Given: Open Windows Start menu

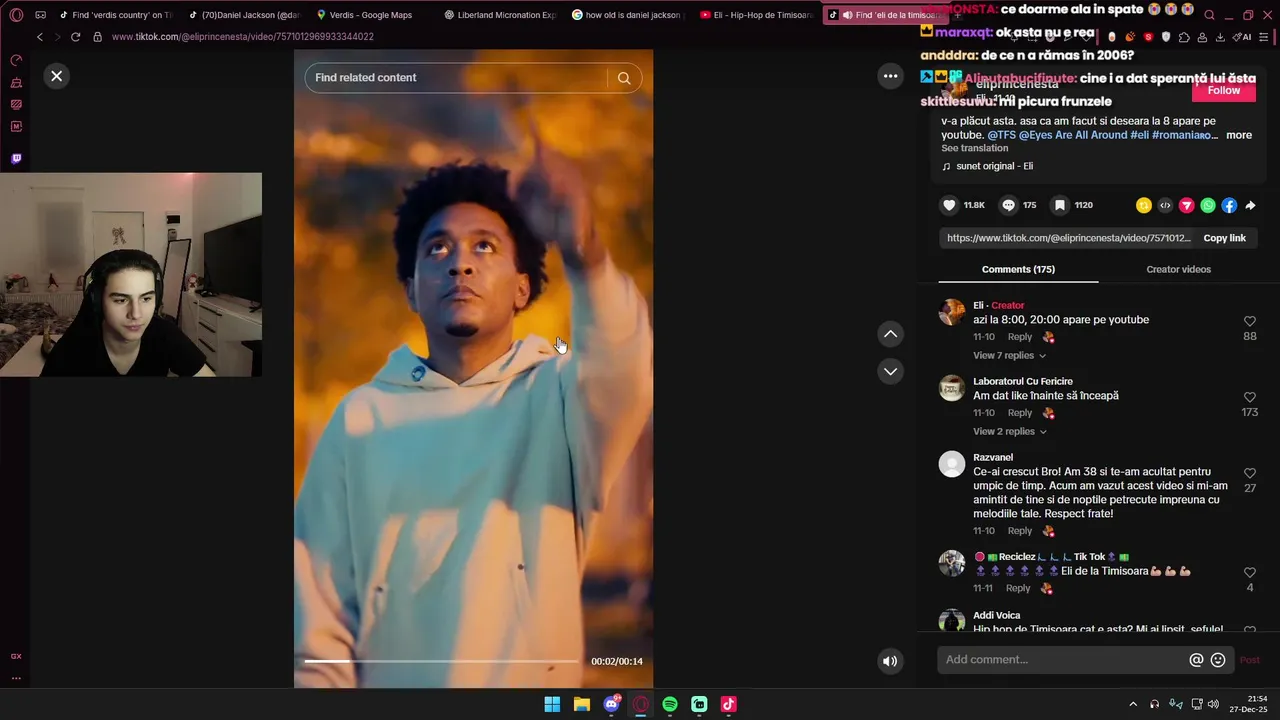Looking at the screenshot, I should point(552,704).
